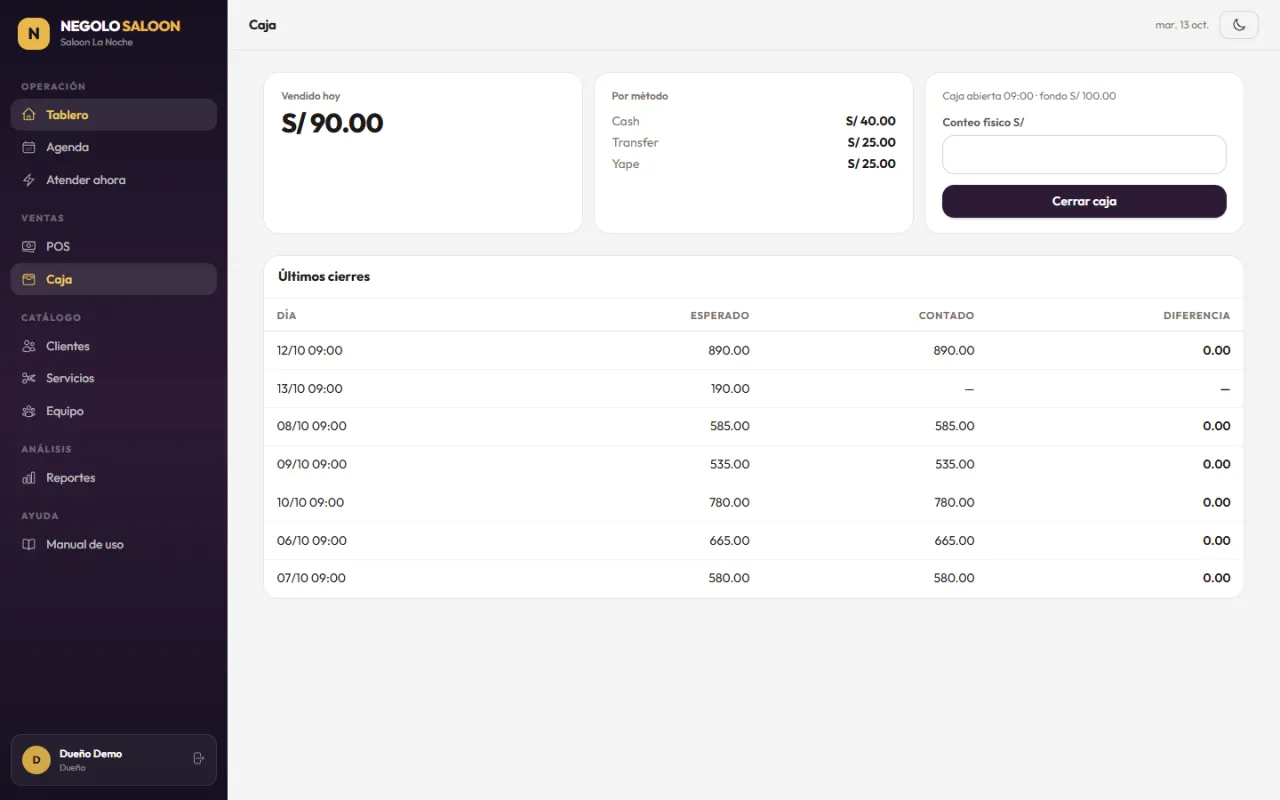Image resolution: width=1280 pixels, height=800 pixels.
Task: Click the yellow N logo badge
Action: coord(34,33)
